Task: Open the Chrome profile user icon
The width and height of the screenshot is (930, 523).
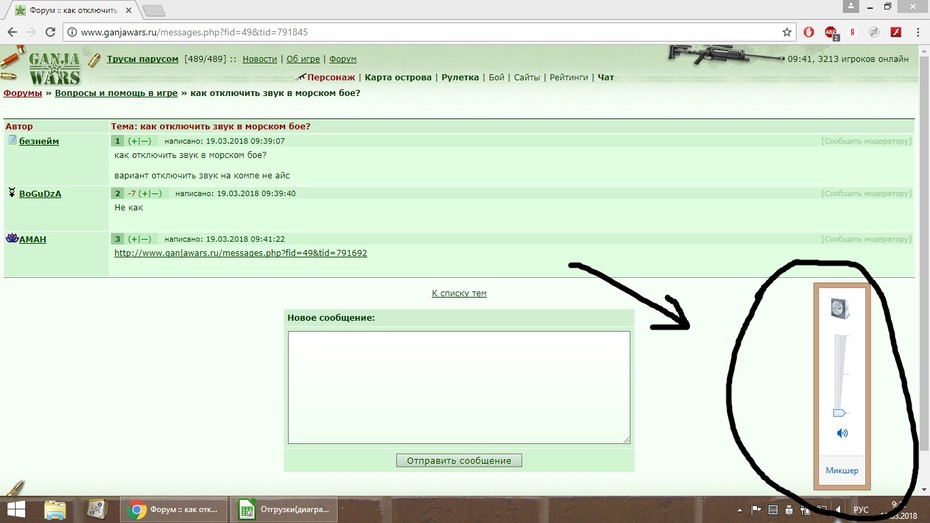Action: 851,6
